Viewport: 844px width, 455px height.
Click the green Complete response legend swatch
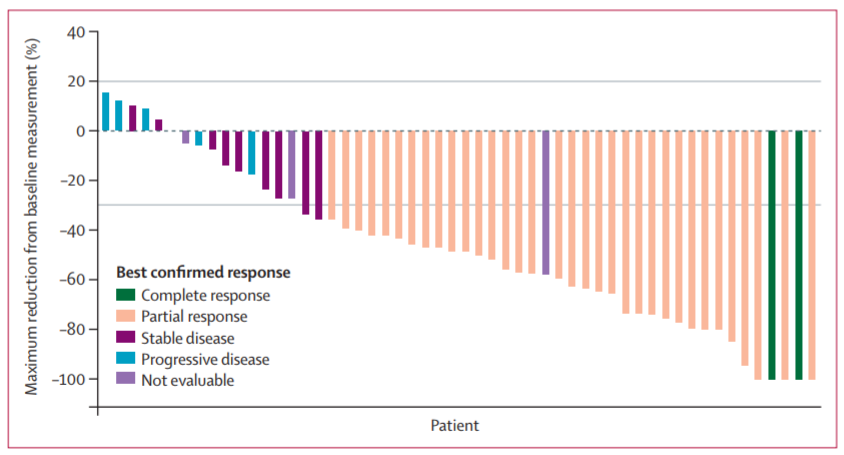coord(125,295)
